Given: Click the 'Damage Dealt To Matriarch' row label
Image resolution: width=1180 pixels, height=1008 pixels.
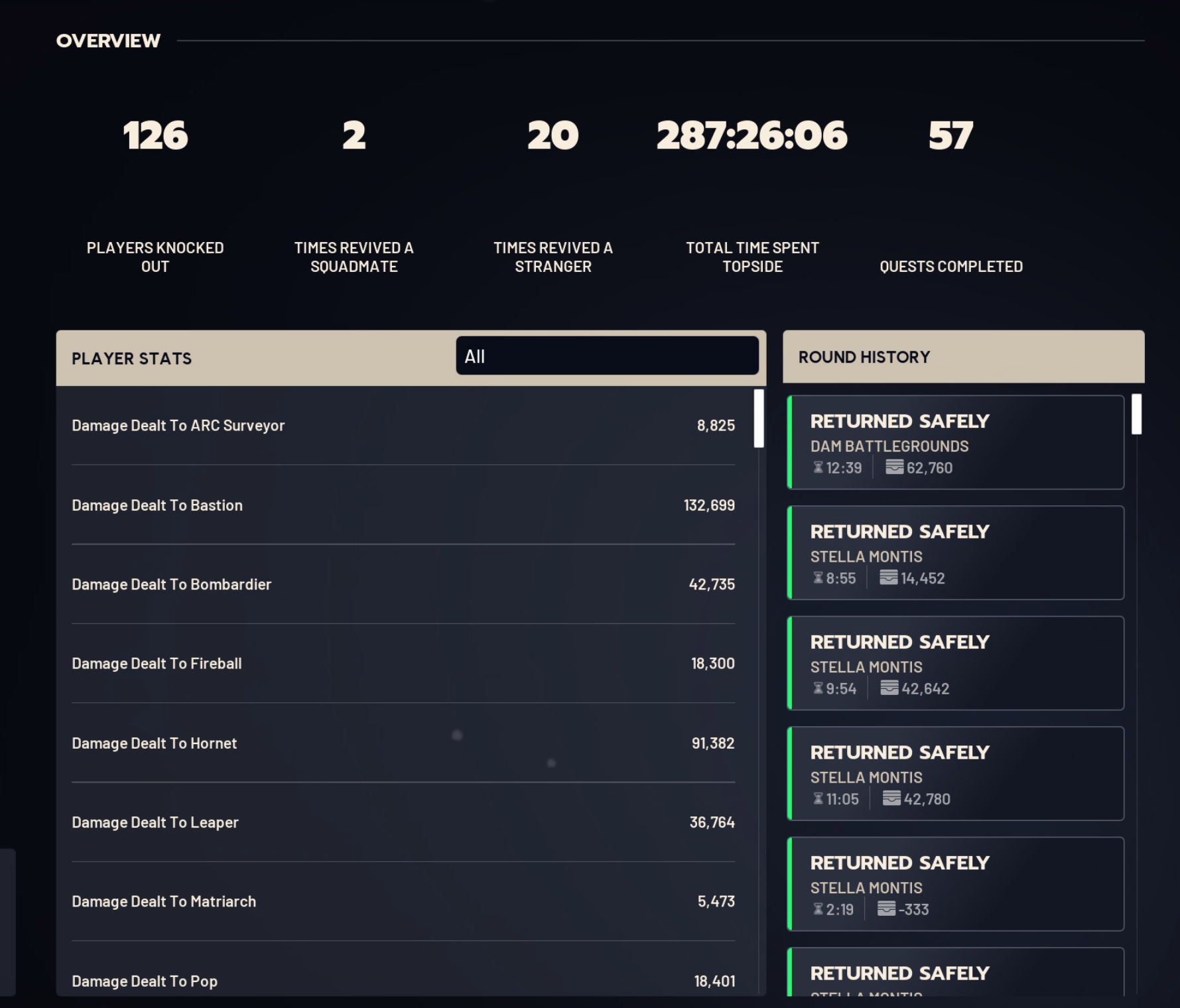Looking at the screenshot, I should coord(164,901).
